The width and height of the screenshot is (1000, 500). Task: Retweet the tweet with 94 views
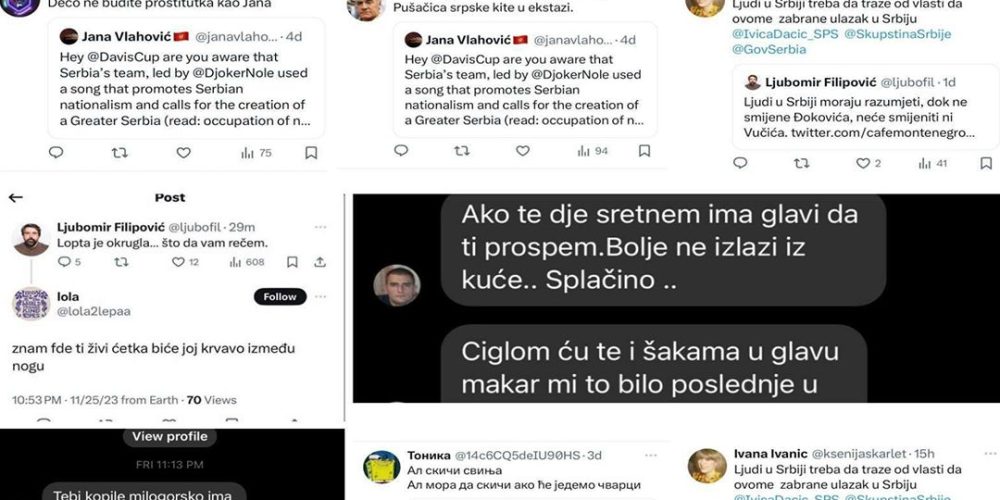pos(461,151)
